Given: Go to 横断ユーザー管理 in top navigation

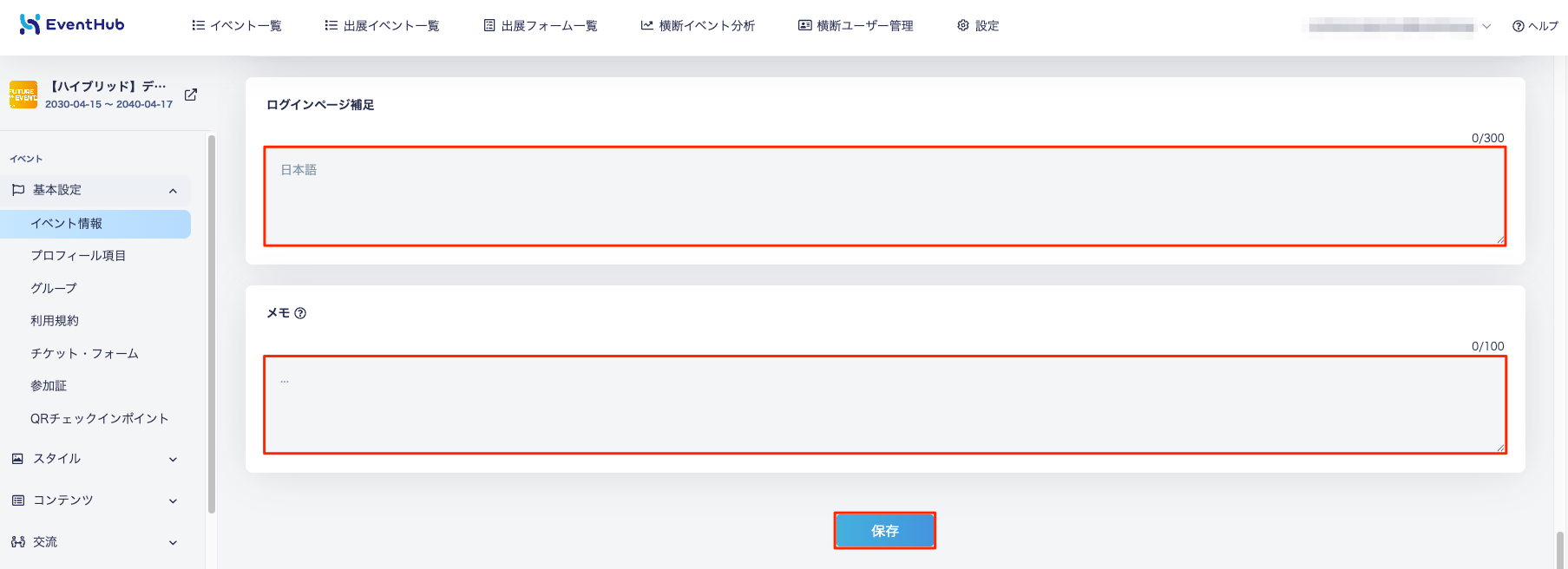Looking at the screenshot, I should click(x=856, y=26).
